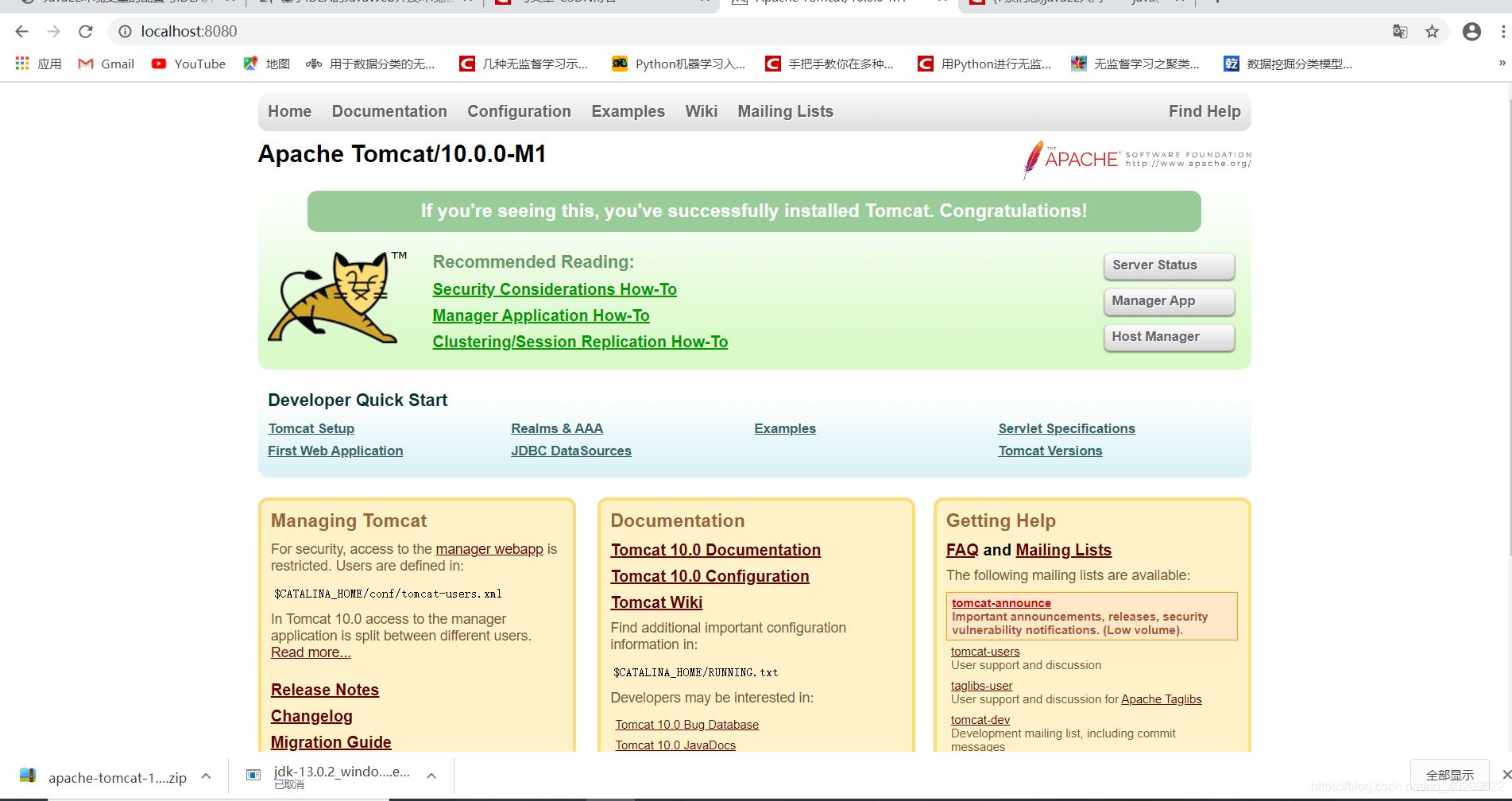This screenshot has height=801, width=1512.
Task: View site information icon in address bar
Action: 125,32
